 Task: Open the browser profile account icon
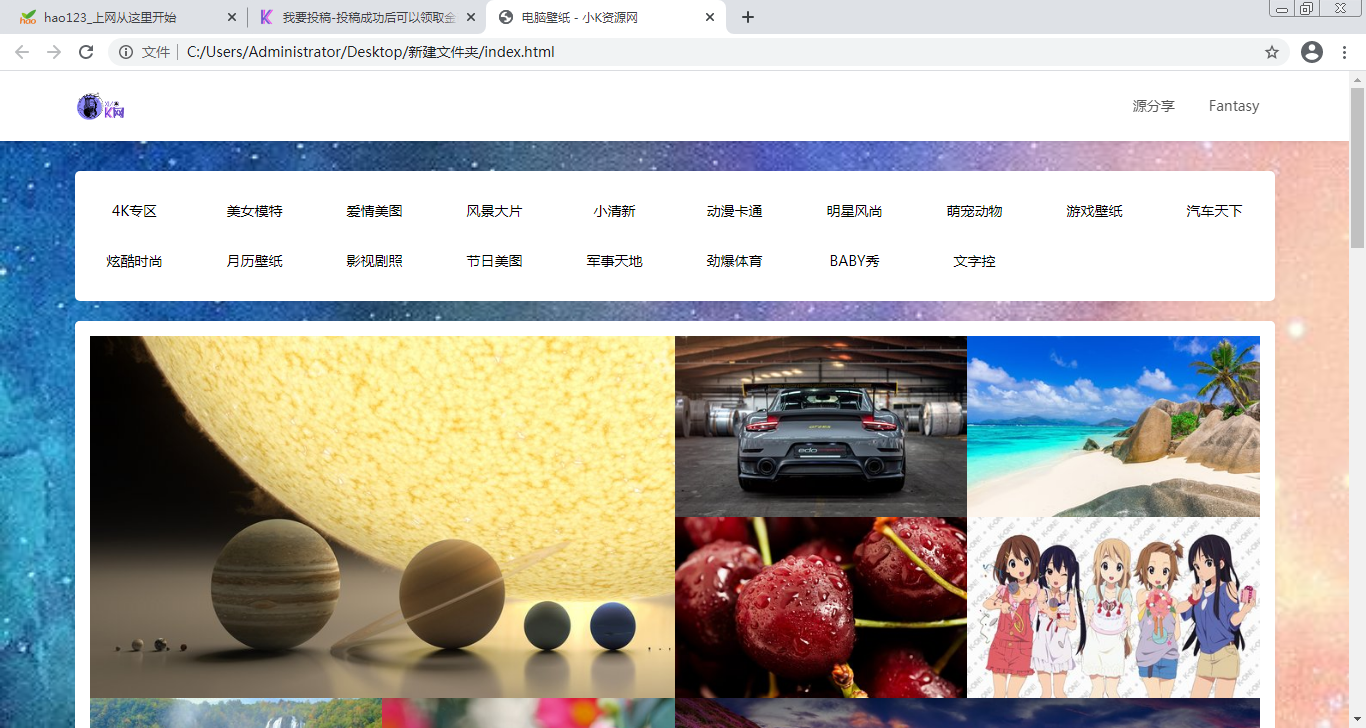[1312, 52]
